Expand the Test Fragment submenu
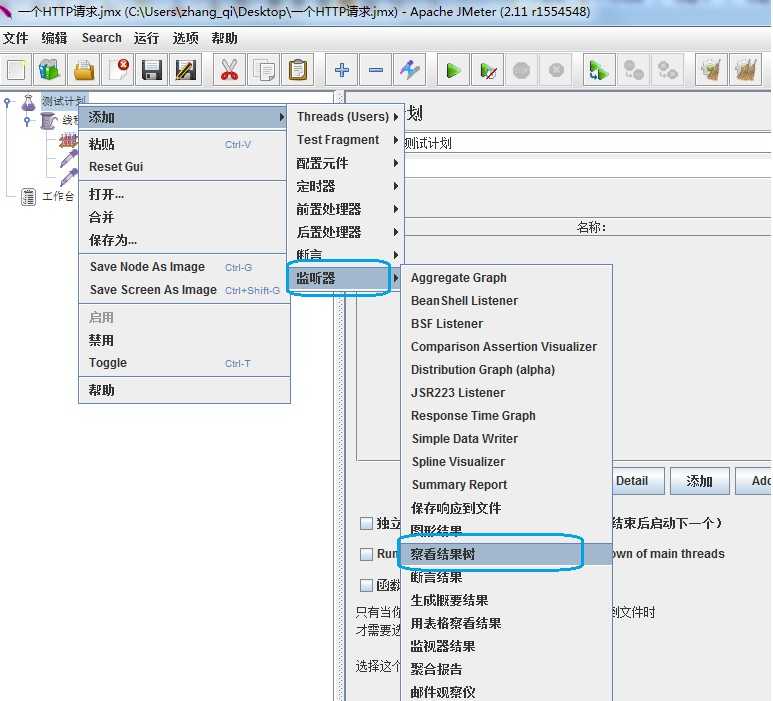Screen dimensions: 773x701 click(347, 140)
